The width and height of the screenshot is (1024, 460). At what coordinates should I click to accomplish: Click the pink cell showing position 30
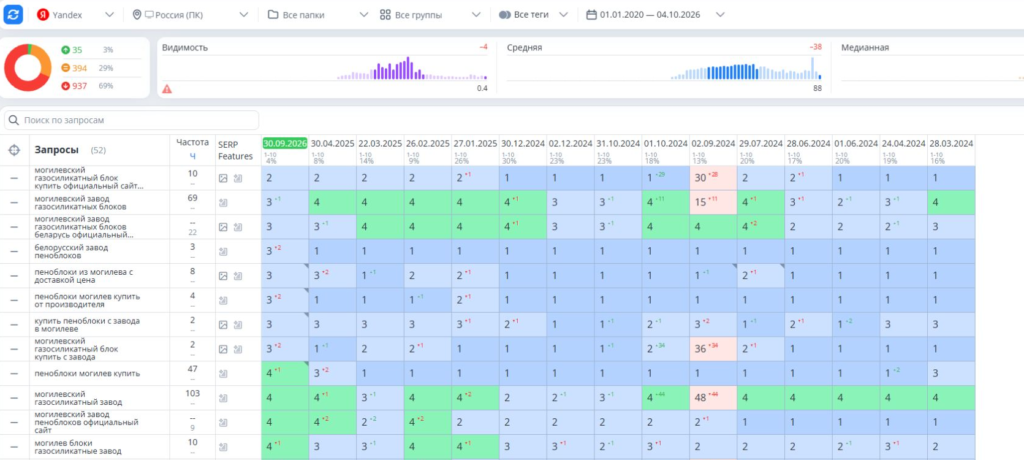coord(713,178)
